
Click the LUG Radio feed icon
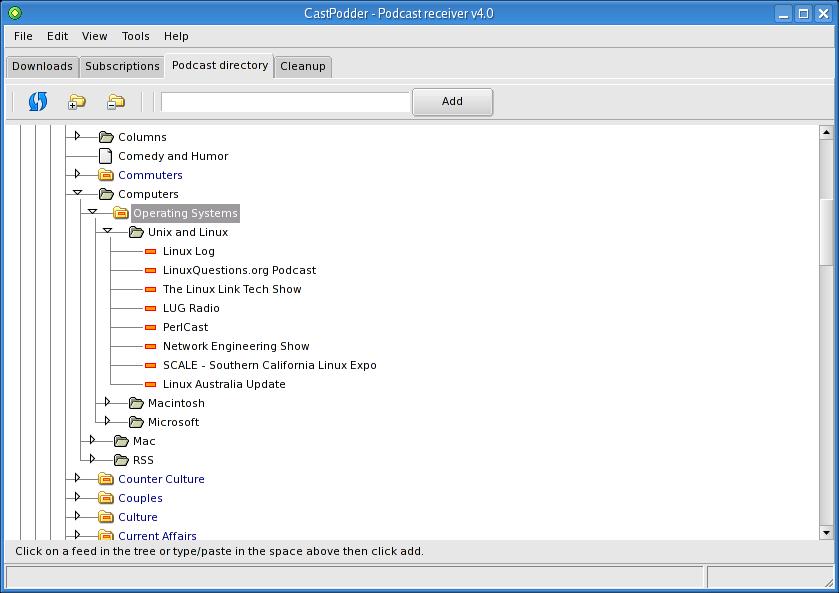[151, 308]
